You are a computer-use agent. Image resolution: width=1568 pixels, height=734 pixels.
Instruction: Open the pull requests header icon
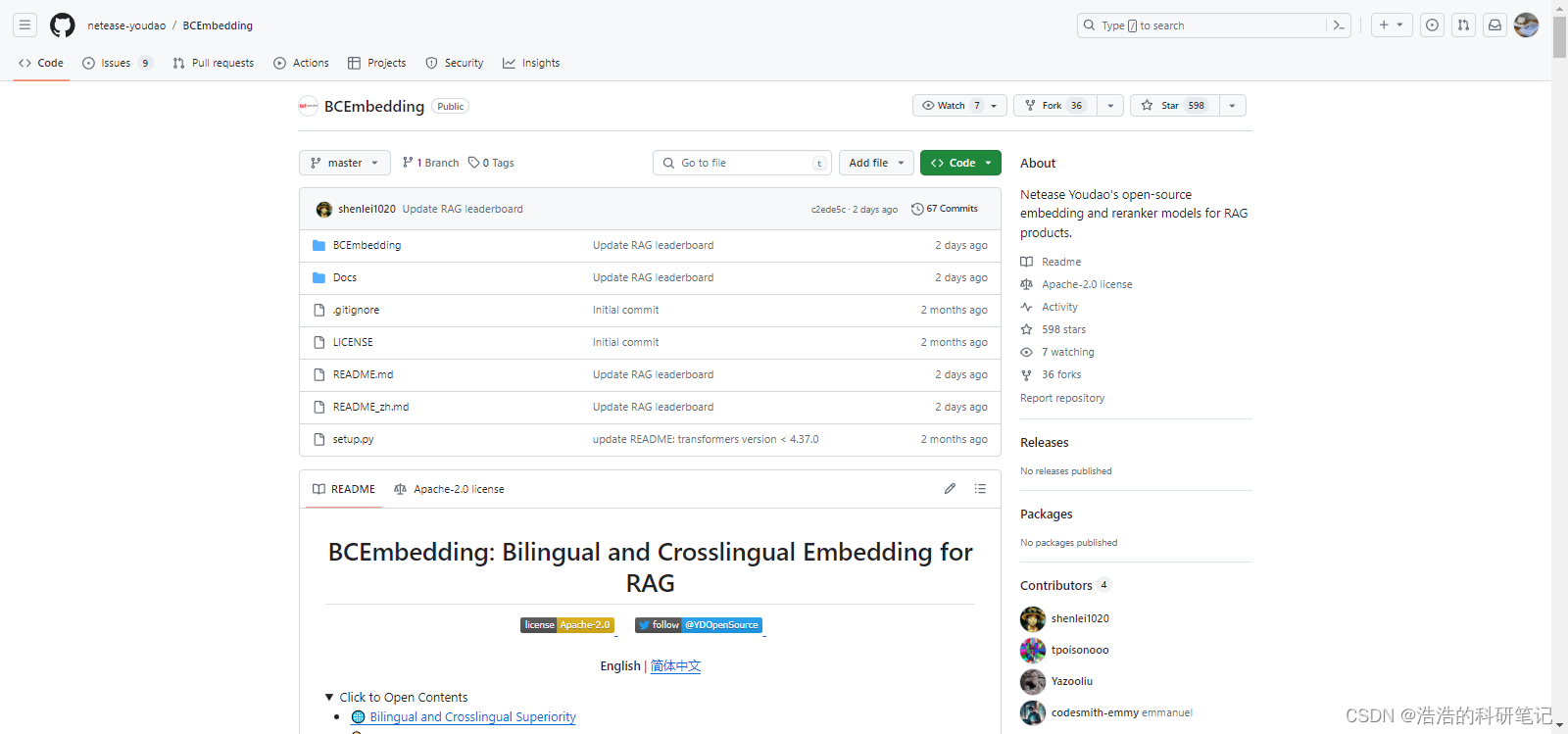point(1463,25)
